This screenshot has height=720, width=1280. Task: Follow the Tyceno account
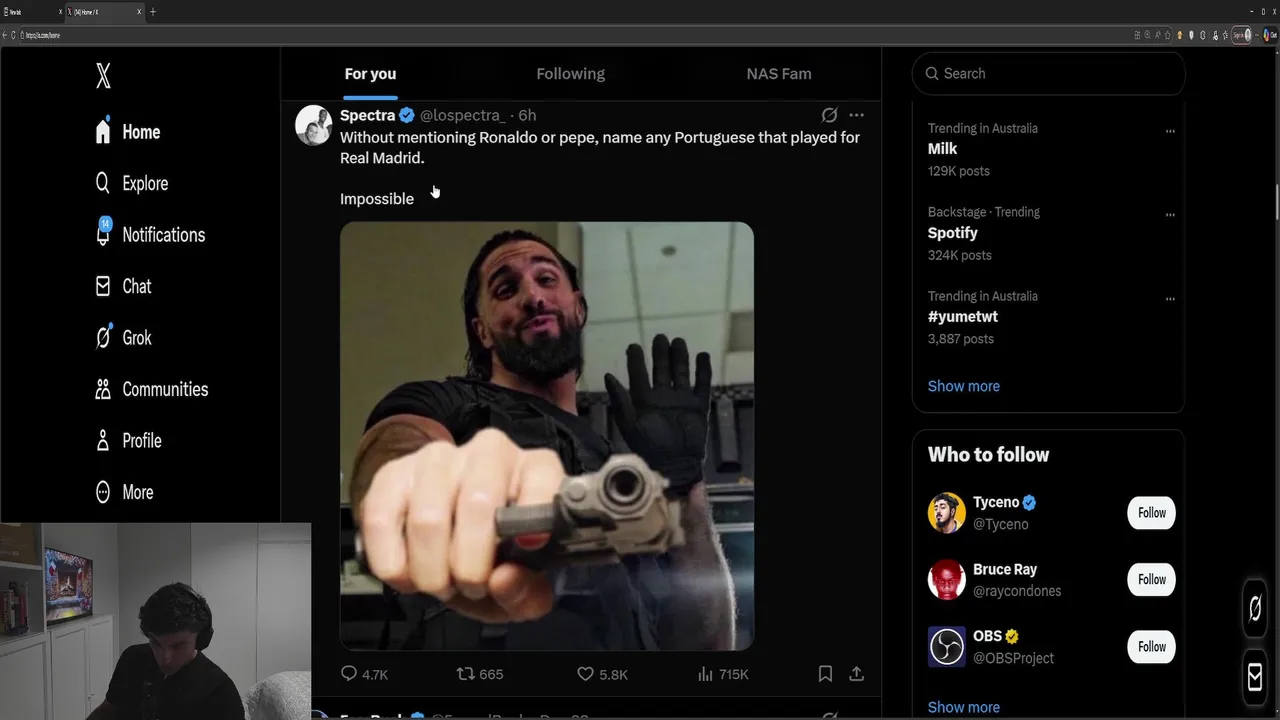click(x=1151, y=513)
